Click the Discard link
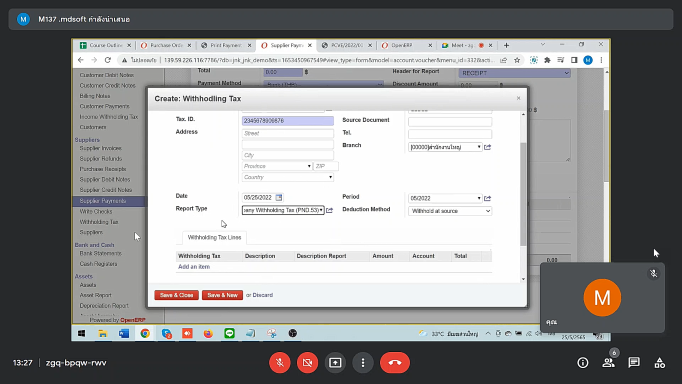Screen dimensions: 682x384 [263, 295]
